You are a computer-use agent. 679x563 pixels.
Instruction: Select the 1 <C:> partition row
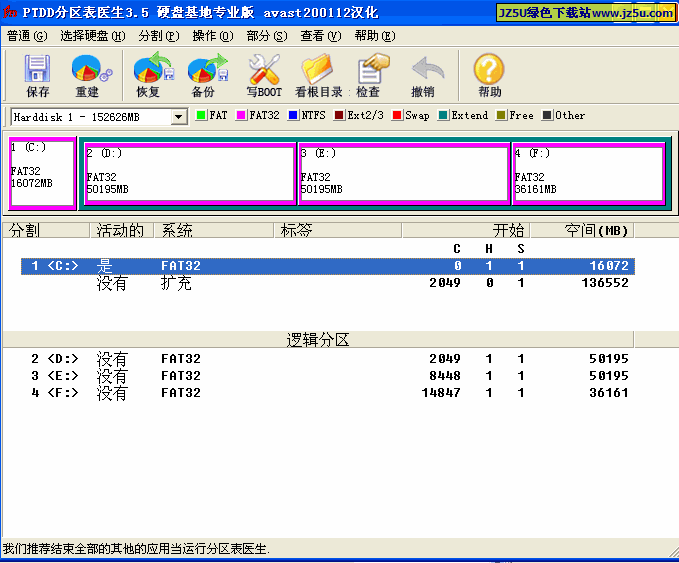(x=328, y=266)
